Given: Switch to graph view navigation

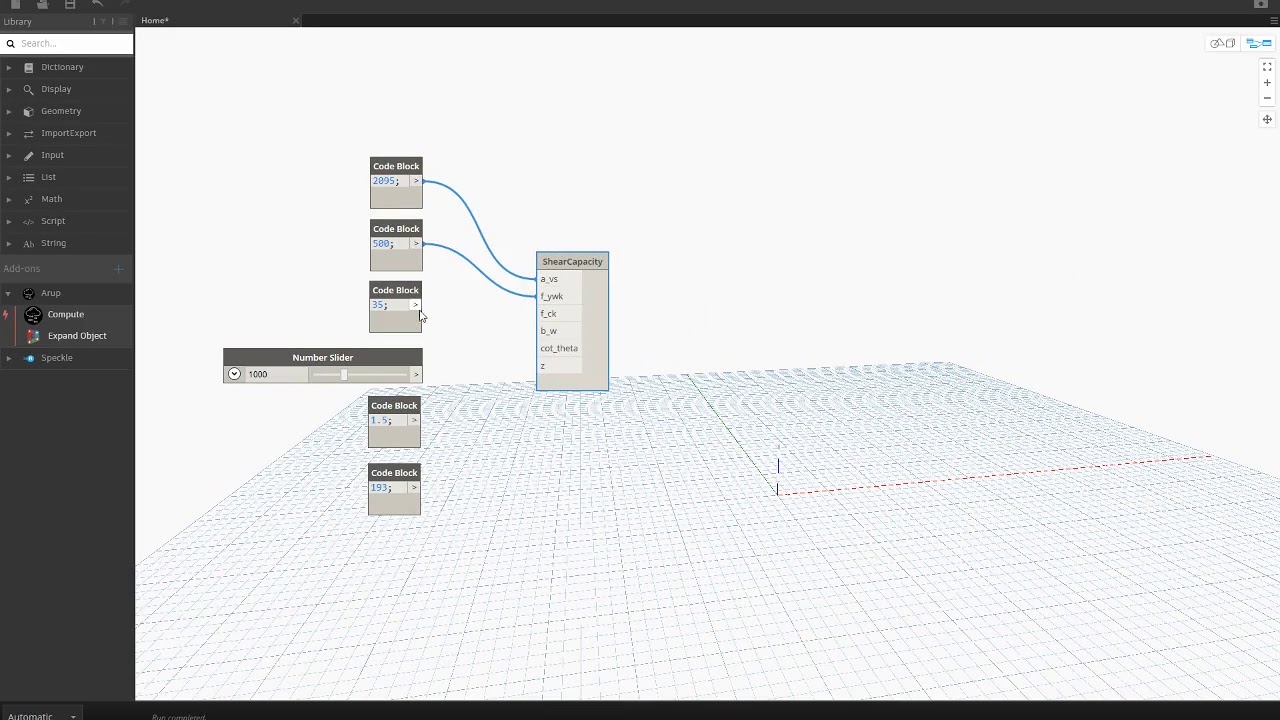Looking at the screenshot, I should (1259, 43).
